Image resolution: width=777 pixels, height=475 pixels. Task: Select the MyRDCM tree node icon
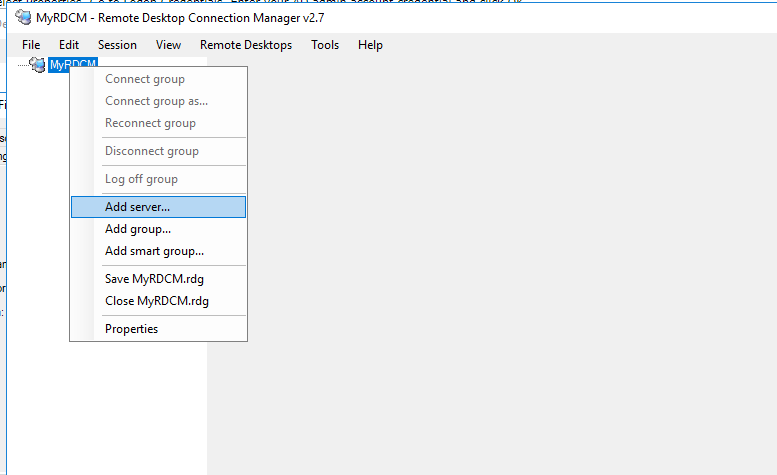(37, 65)
